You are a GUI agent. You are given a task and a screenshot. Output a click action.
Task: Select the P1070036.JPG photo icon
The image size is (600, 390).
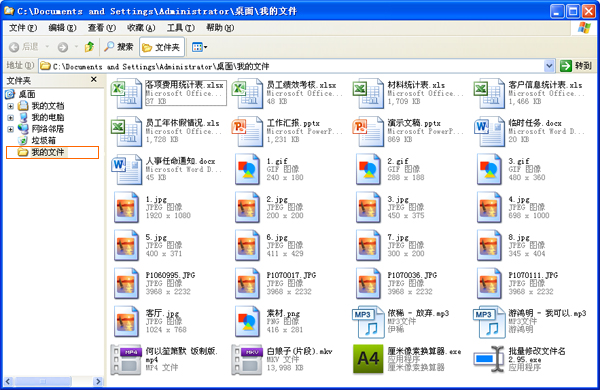pyautogui.click(x=368, y=283)
